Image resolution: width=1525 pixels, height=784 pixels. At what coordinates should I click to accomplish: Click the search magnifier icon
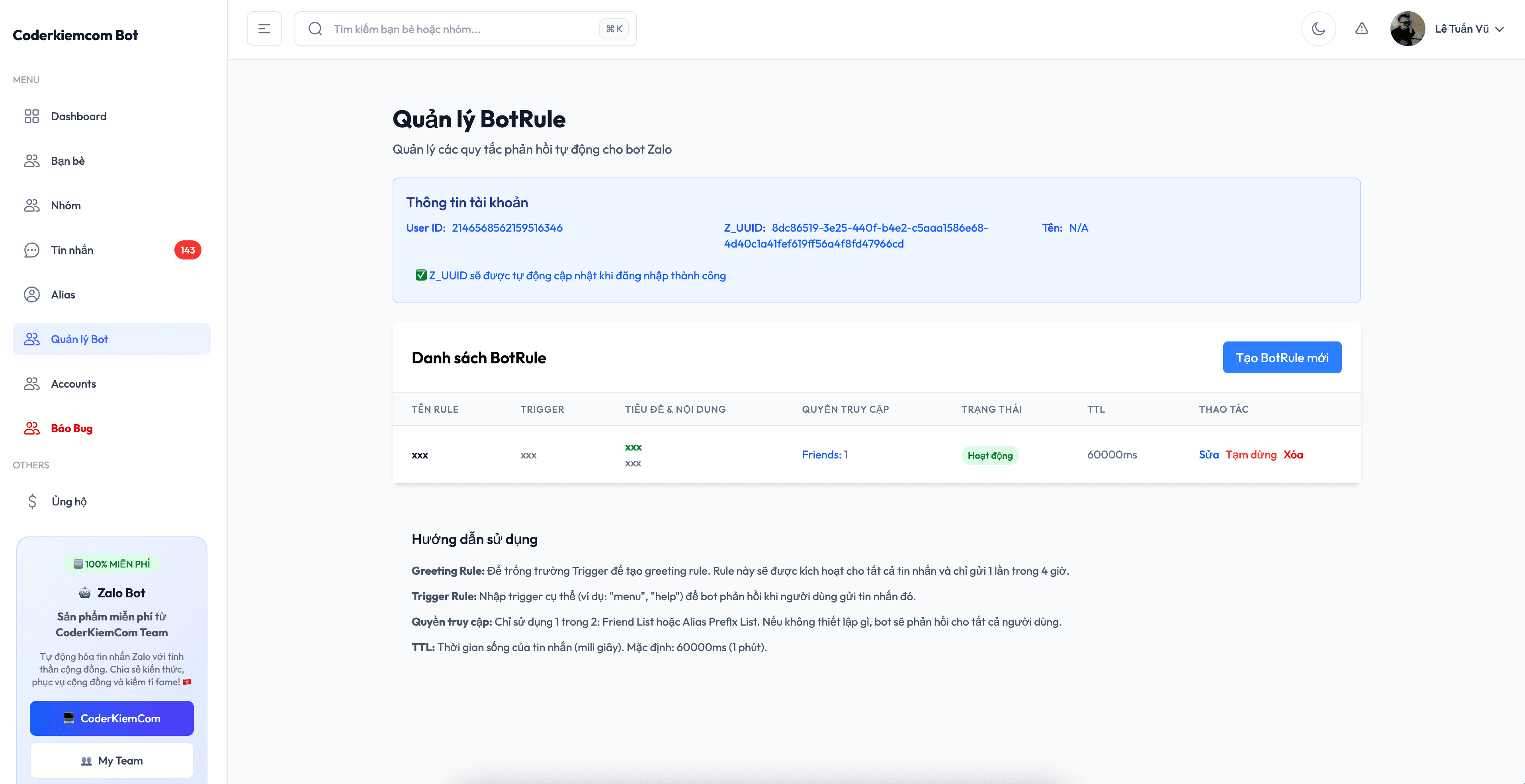[315, 28]
